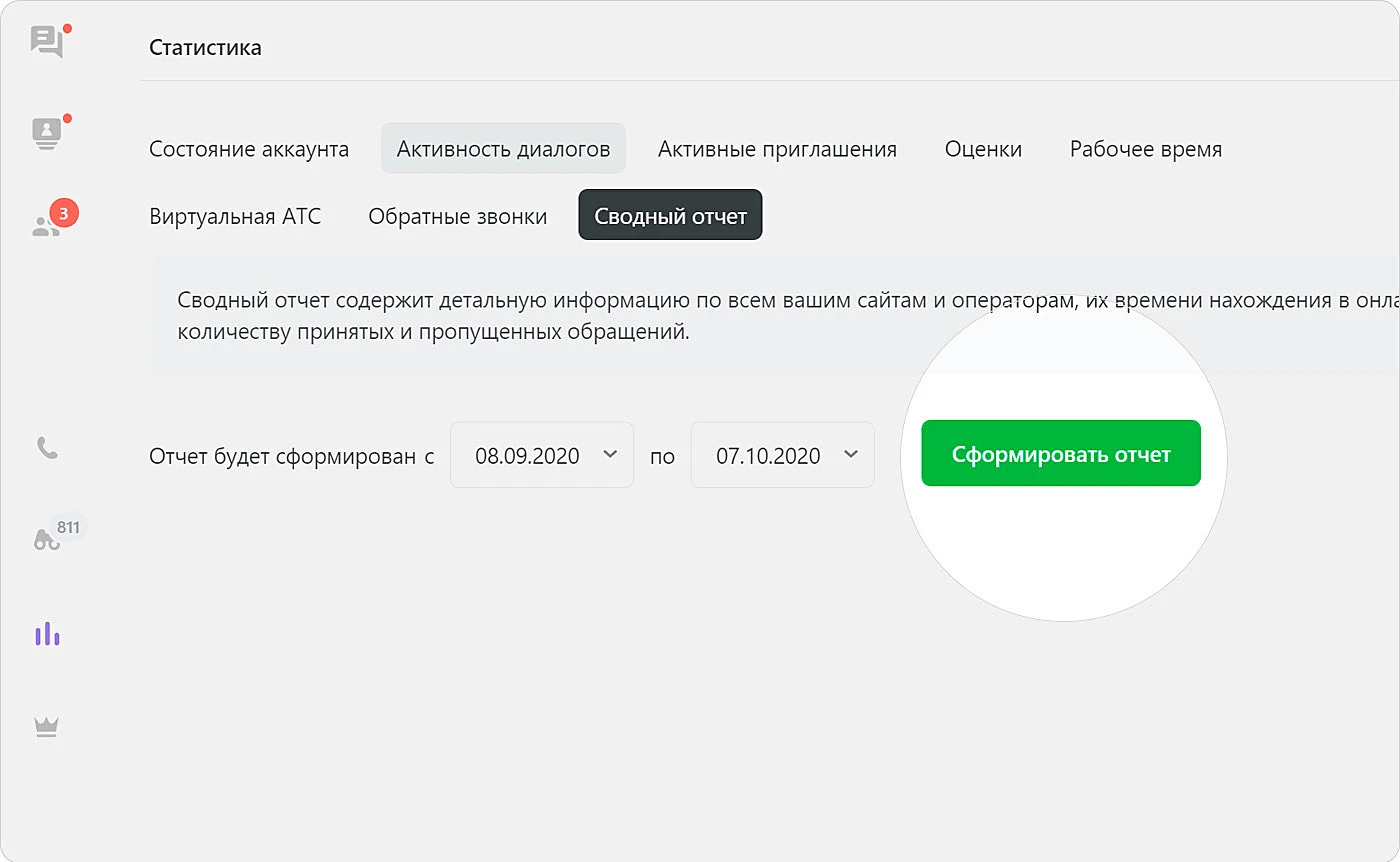Open the start date dropdown showing 08.09.2020
This screenshot has width=1400, height=862.
pyautogui.click(x=541, y=455)
